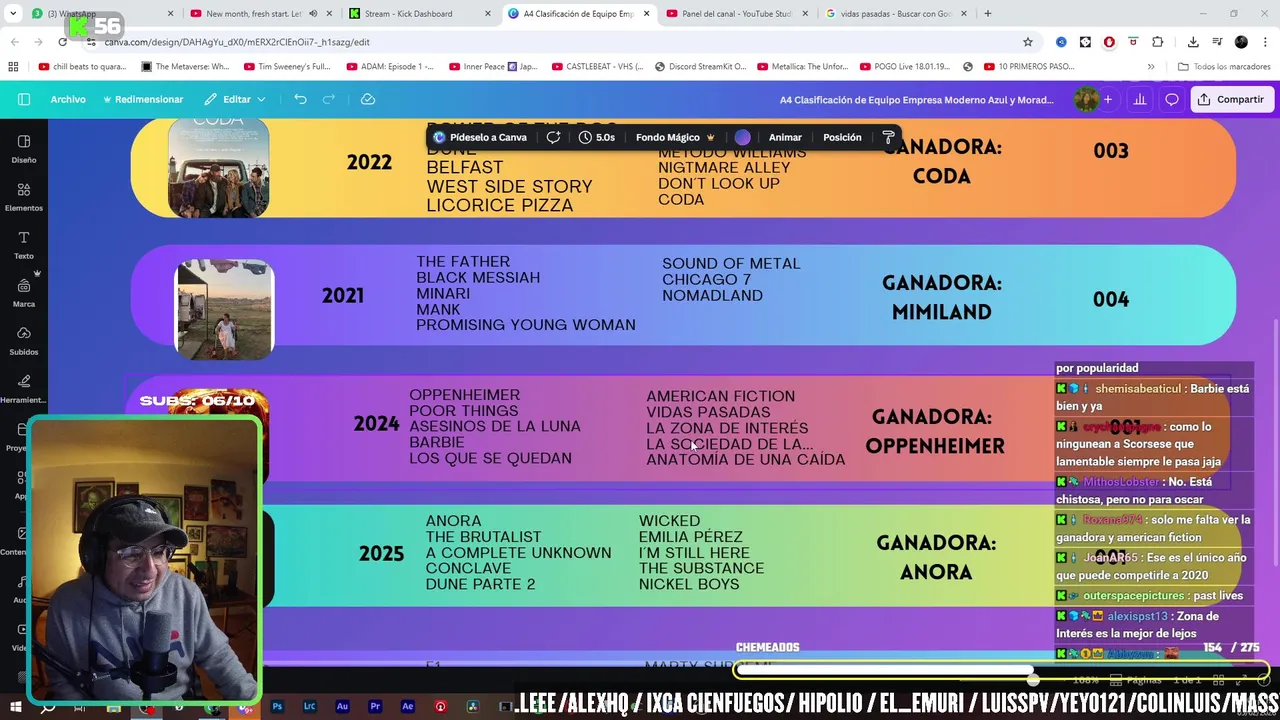The image size is (1280, 720).
Task: Click the design title 'A4 Clasificación de Equipo'
Action: click(917, 100)
